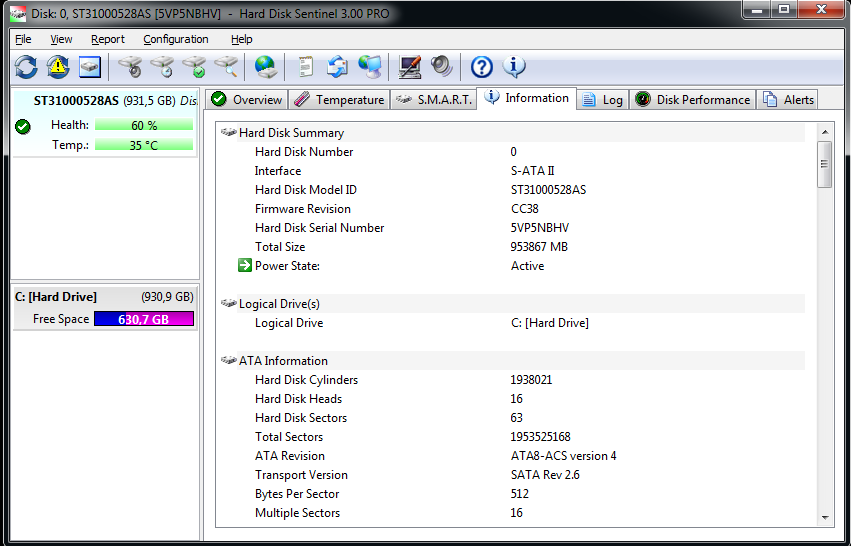Click the speaker sound toolbar icon
This screenshot has height=546, width=851.
(442, 67)
